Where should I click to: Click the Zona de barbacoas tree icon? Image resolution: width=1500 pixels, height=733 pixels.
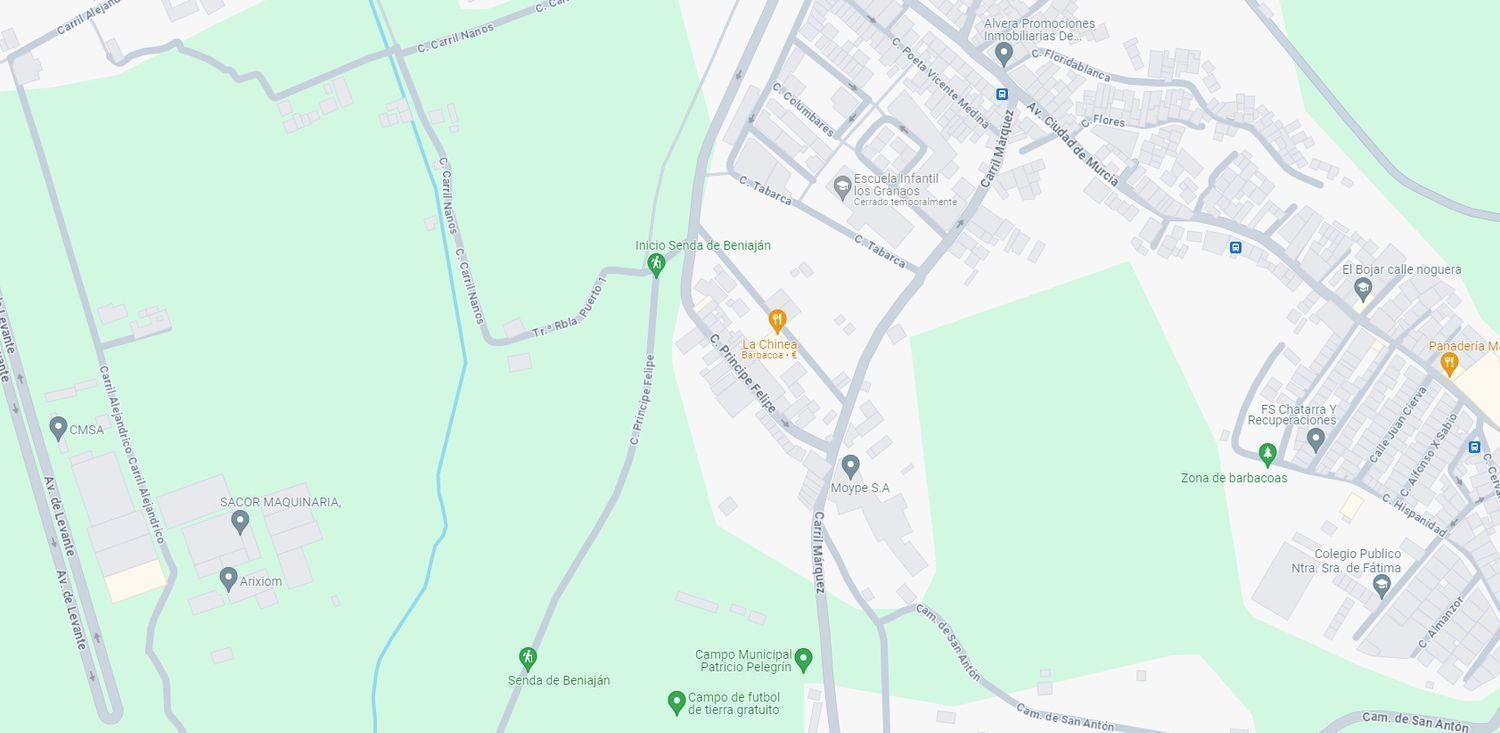pyautogui.click(x=1267, y=455)
